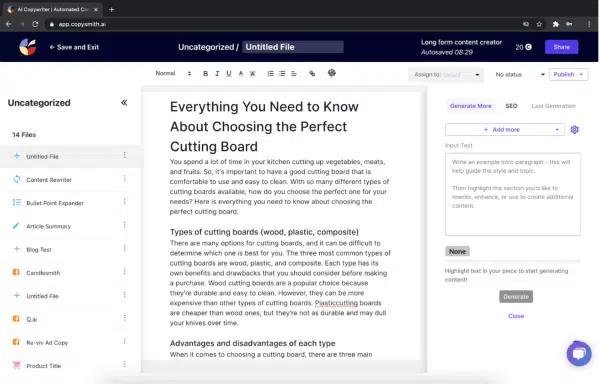Reload the browser page
The height and width of the screenshot is (384, 600).
click(35, 24)
